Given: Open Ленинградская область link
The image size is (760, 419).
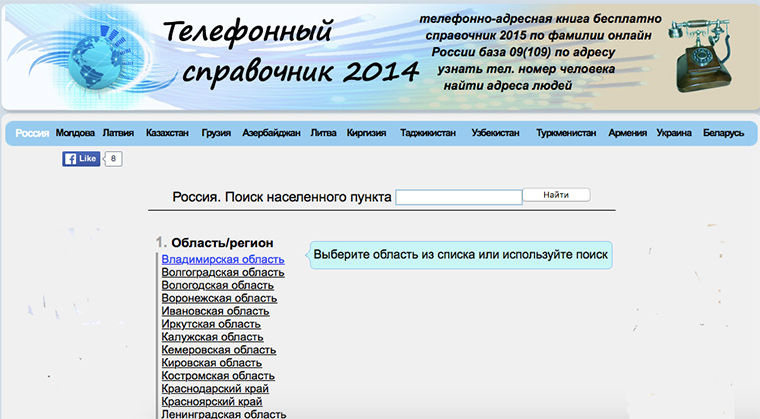Looking at the screenshot, I should [223, 414].
